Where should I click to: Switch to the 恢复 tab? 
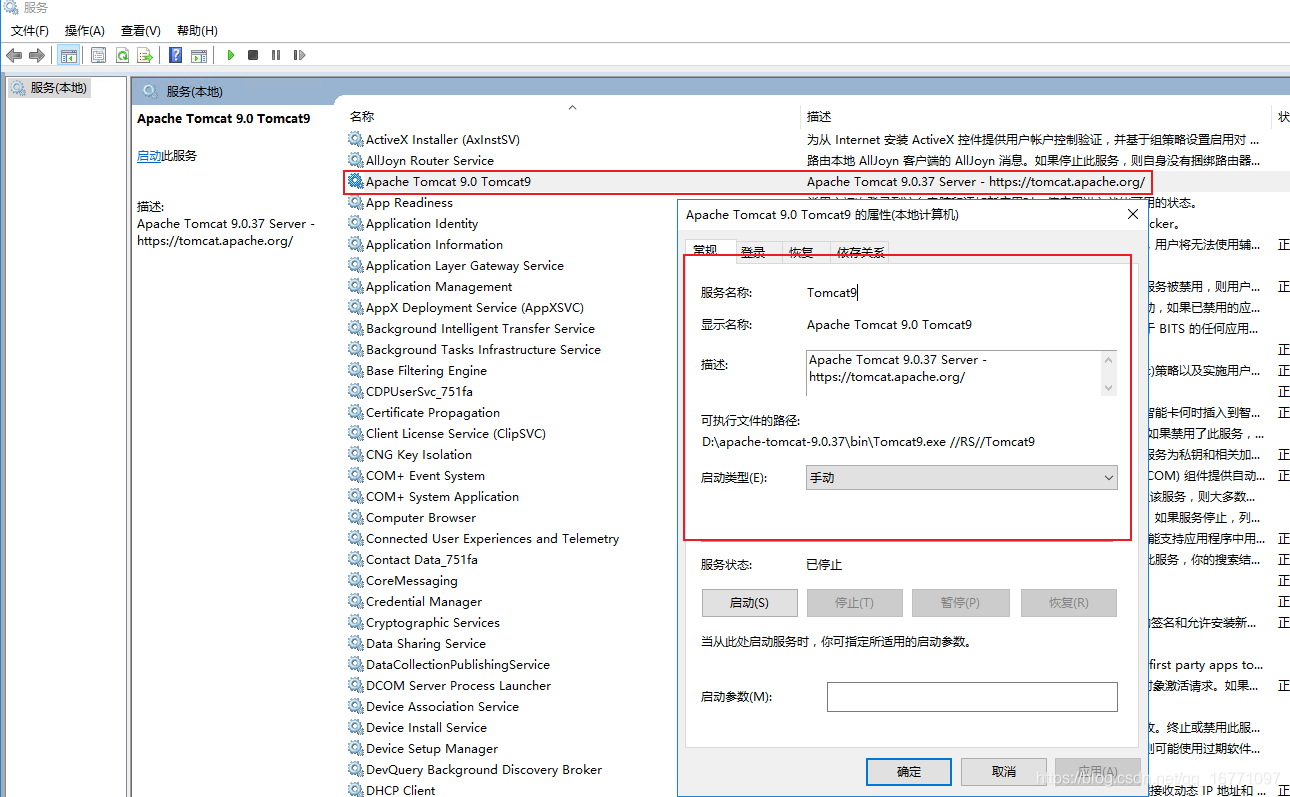click(801, 252)
